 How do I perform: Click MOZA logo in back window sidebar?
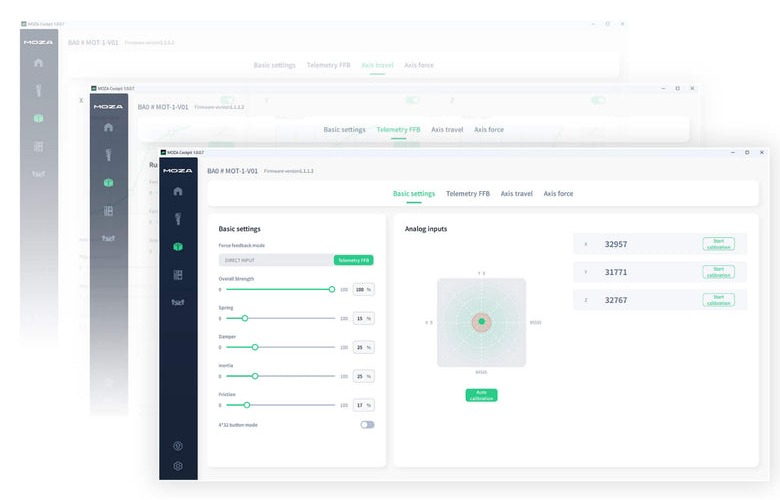pos(38,42)
